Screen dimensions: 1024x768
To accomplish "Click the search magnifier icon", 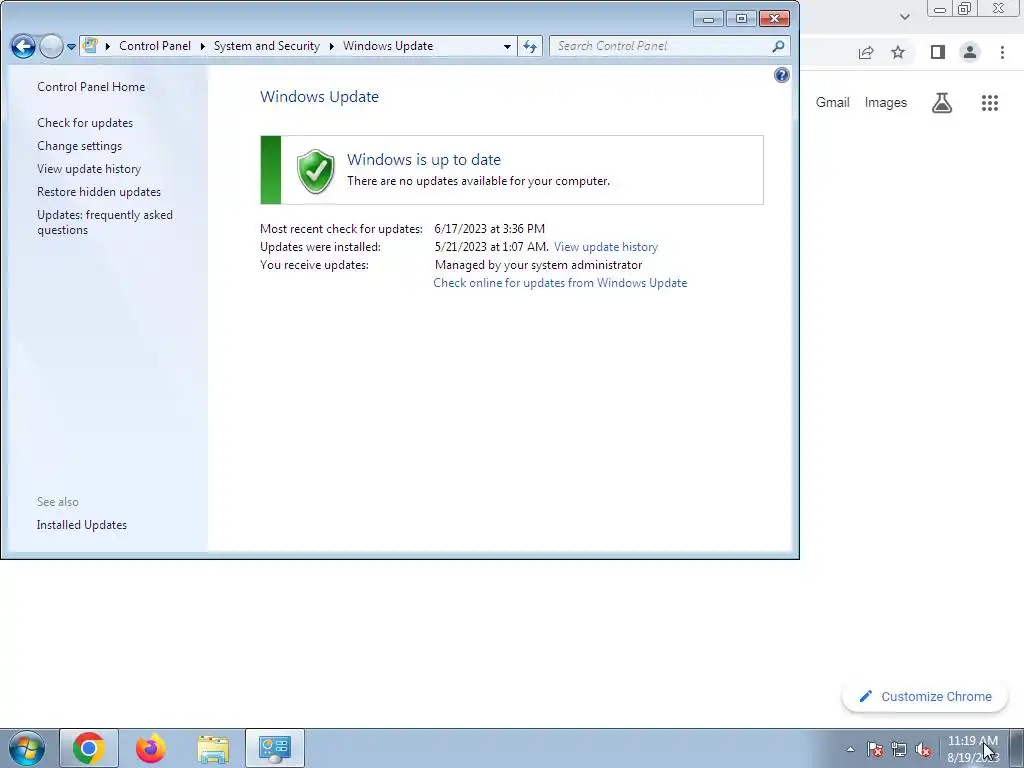I will click(778, 46).
